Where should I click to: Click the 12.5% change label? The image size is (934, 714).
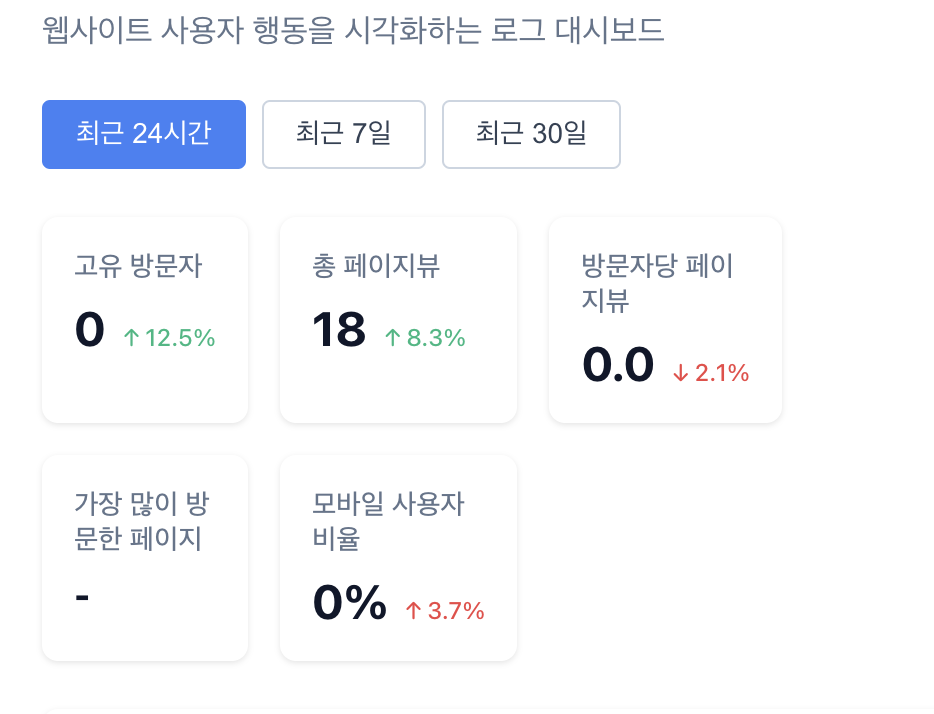(x=180, y=338)
